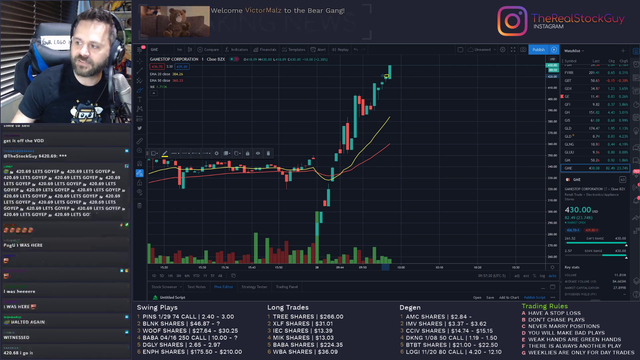Switch to Trading Panel tab
Viewport: 640px width, 360px height.
287,287
